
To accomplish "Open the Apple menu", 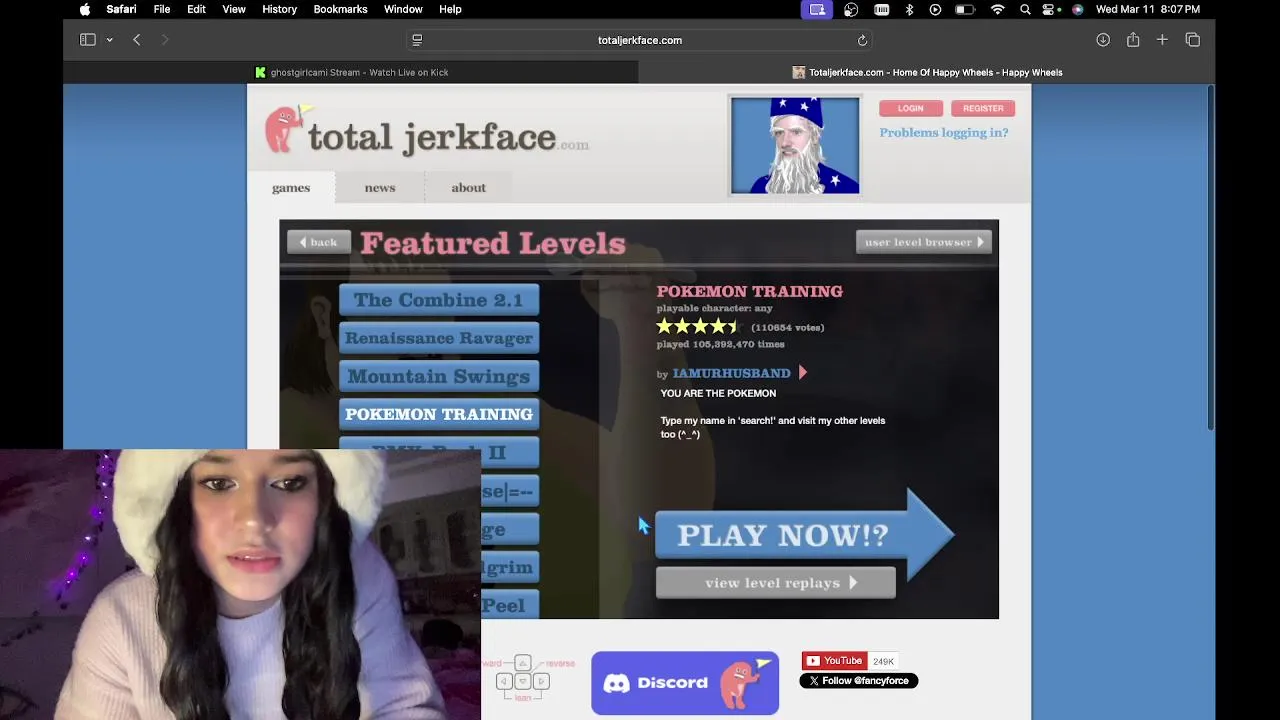I will coord(85,9).
